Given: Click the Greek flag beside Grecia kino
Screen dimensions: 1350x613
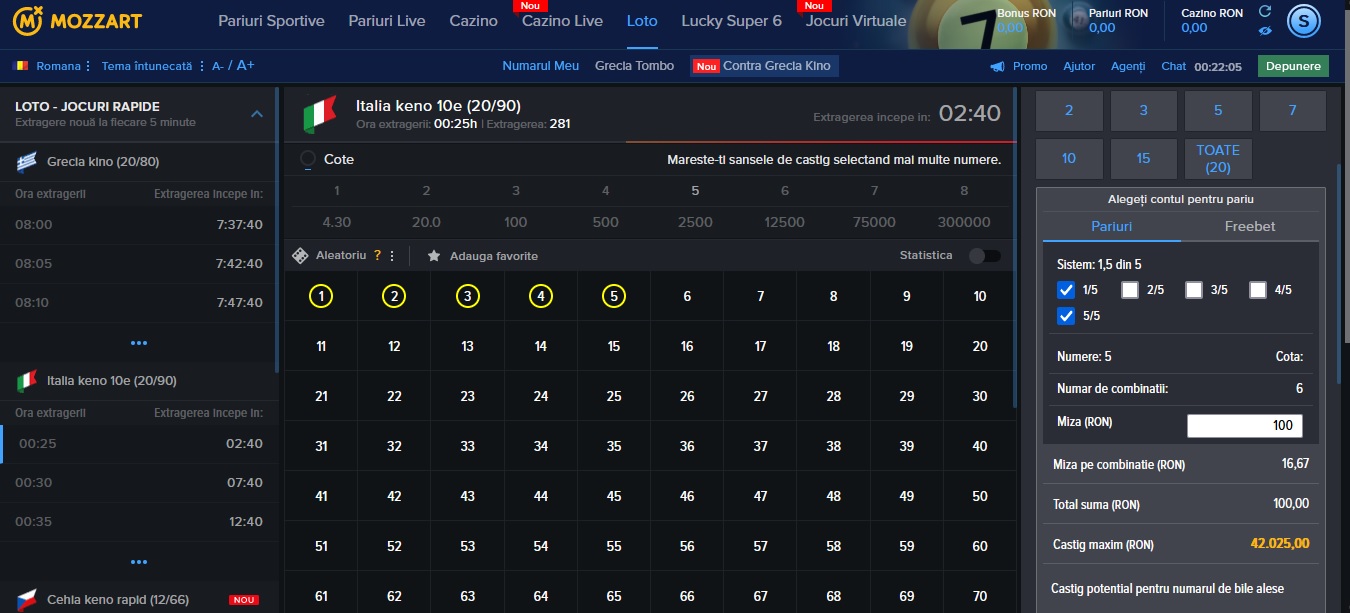Looking at the screenshot, I should (x=28, y=162).
